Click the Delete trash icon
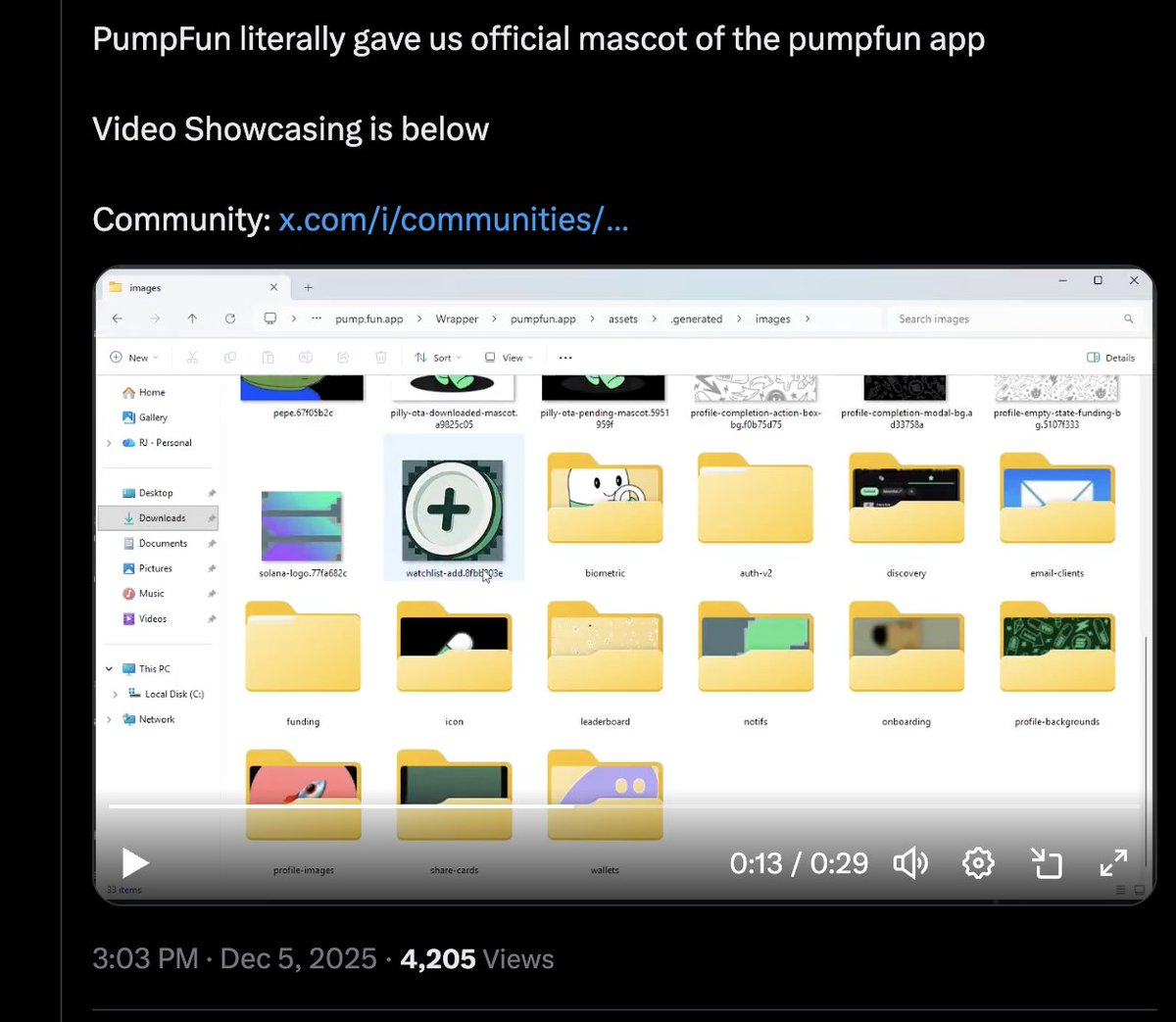This screenshot has width=1176, height=1022. click(x=381, y=358)
